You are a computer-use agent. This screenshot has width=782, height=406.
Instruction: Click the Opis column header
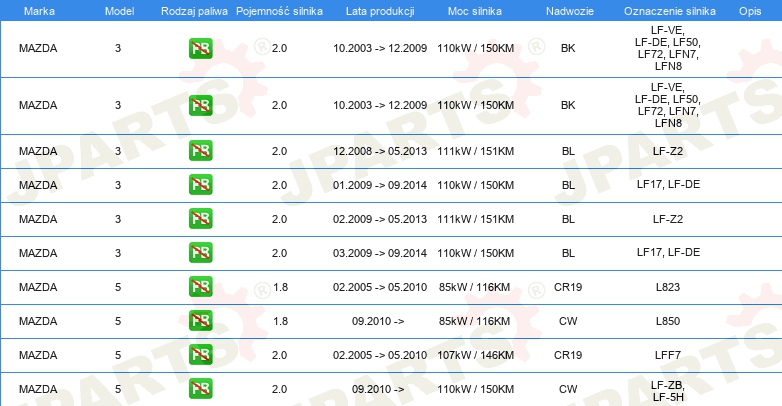click(750, 11)
